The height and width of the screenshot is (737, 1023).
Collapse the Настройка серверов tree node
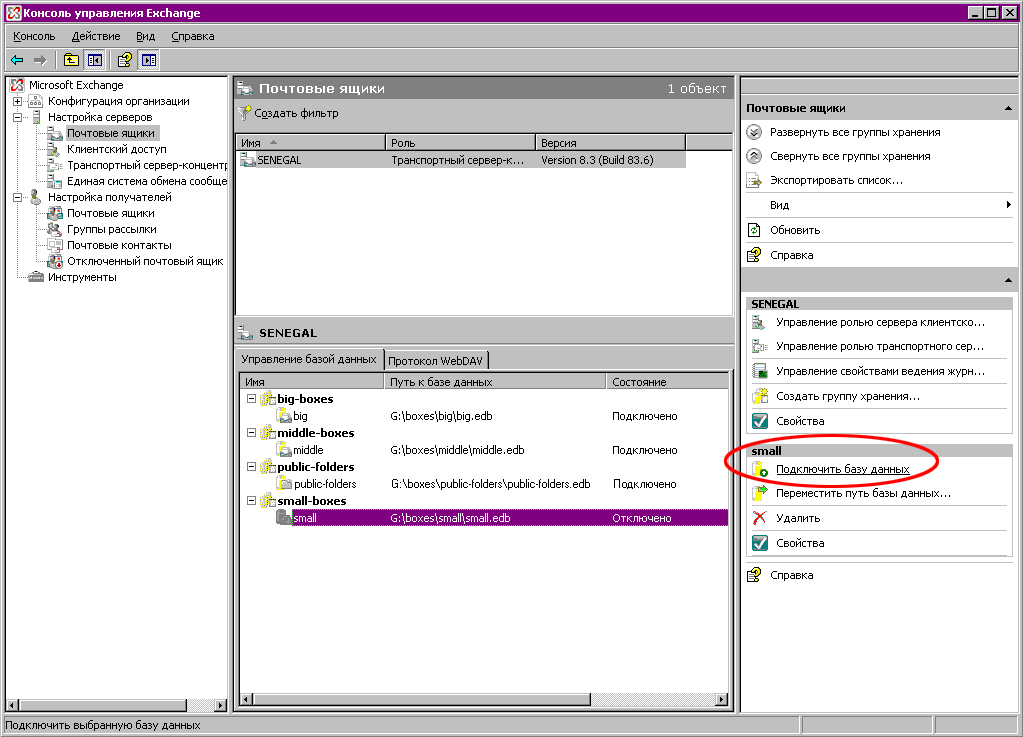pyautogui.click(x=17, y=117)
